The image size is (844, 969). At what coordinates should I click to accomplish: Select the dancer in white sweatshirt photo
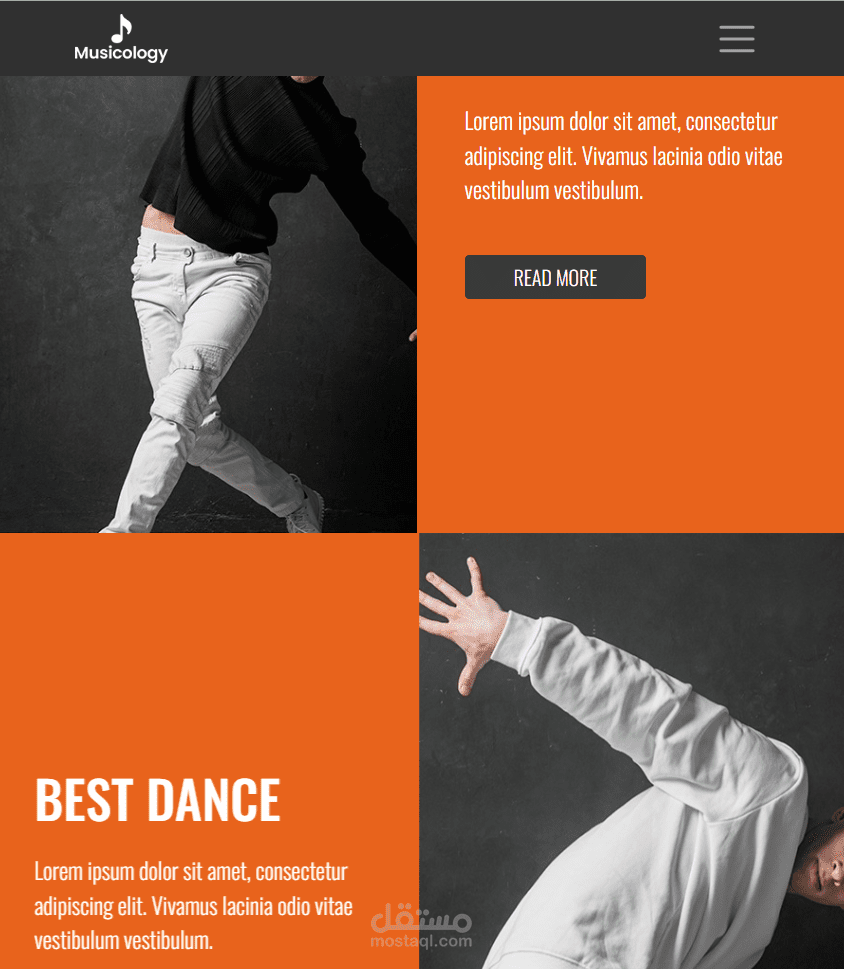(x=631, y=751)
